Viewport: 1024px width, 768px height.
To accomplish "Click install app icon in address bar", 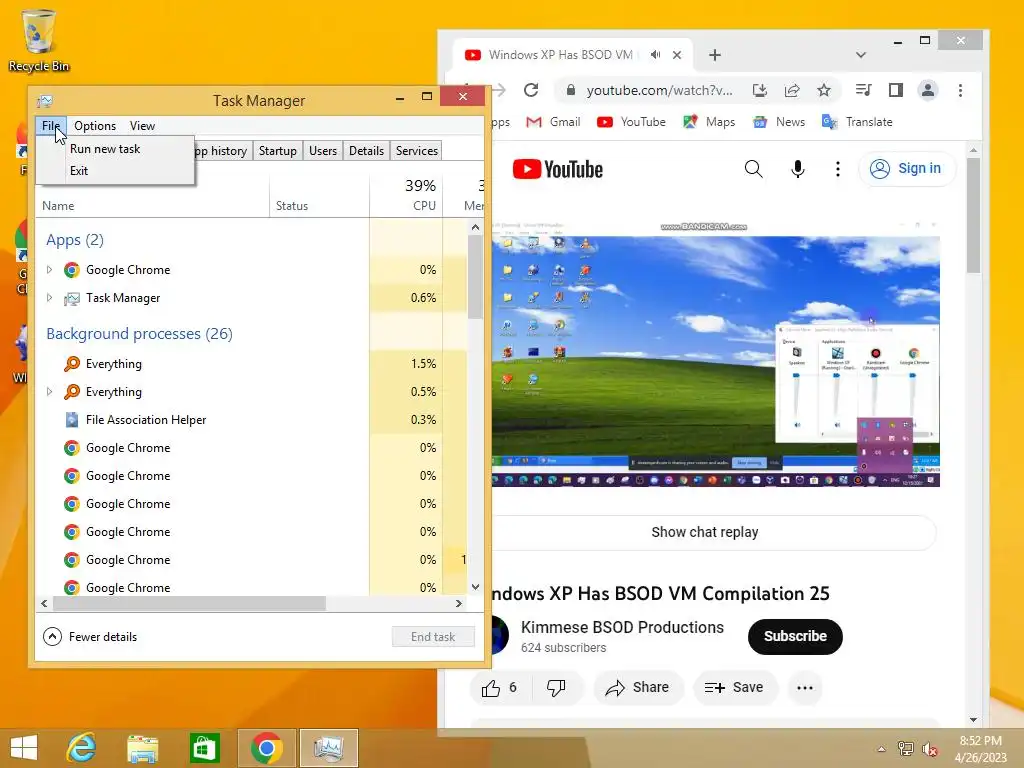I will point(759,90).
